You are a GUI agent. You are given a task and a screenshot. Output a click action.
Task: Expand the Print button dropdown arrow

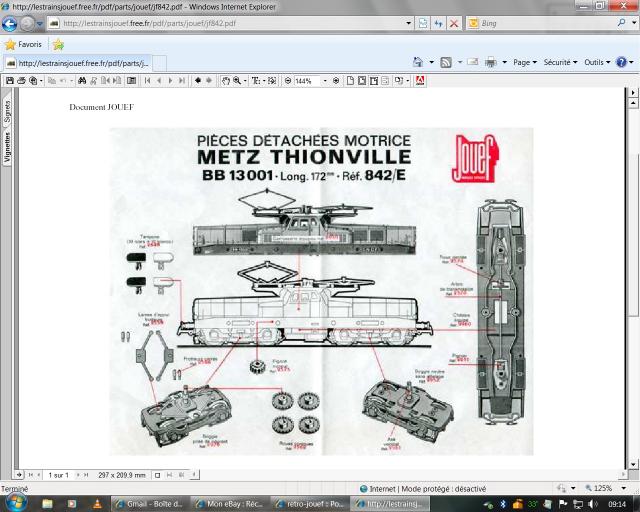[504, 62]
